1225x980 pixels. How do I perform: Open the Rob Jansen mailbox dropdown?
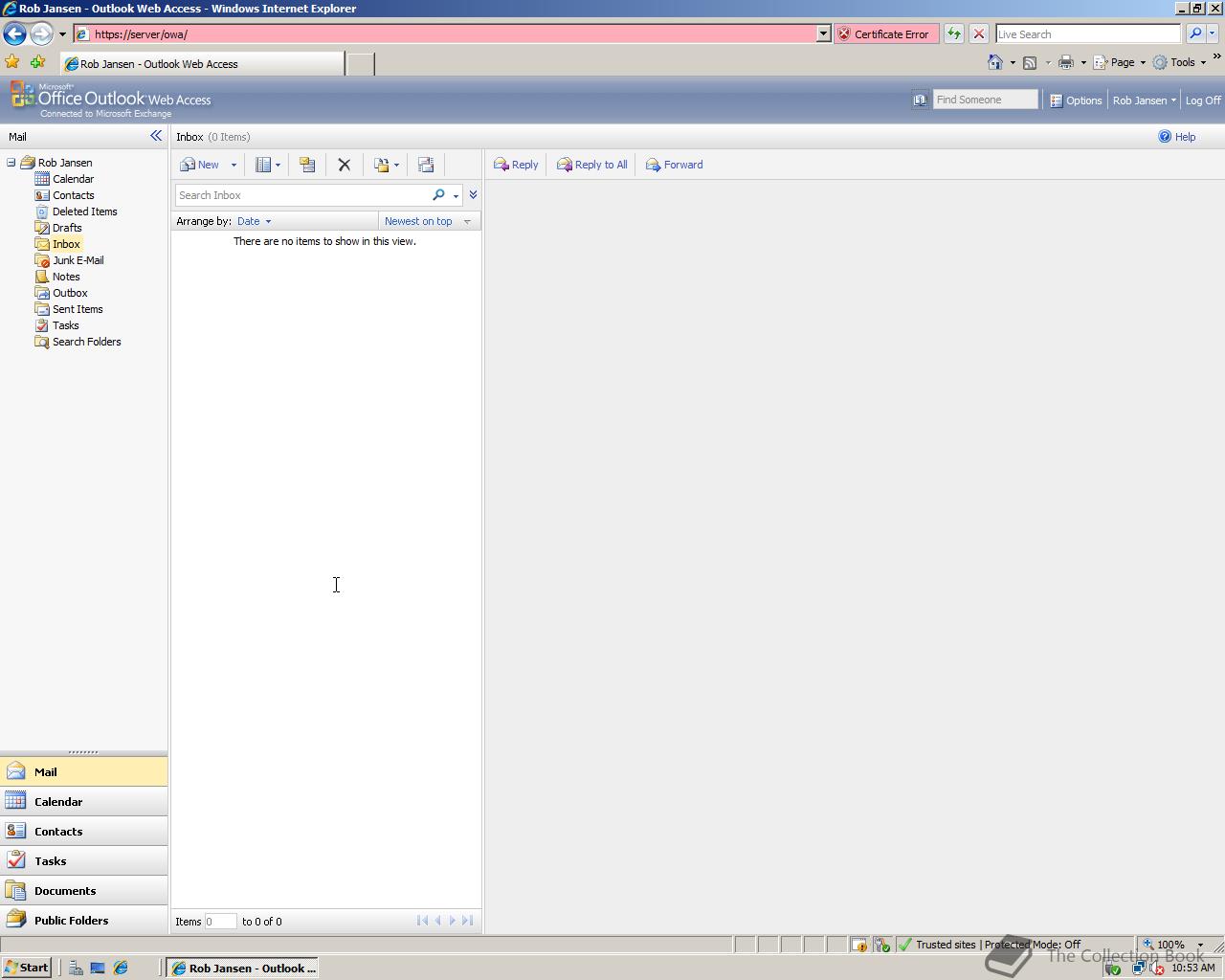(1145, 100)
